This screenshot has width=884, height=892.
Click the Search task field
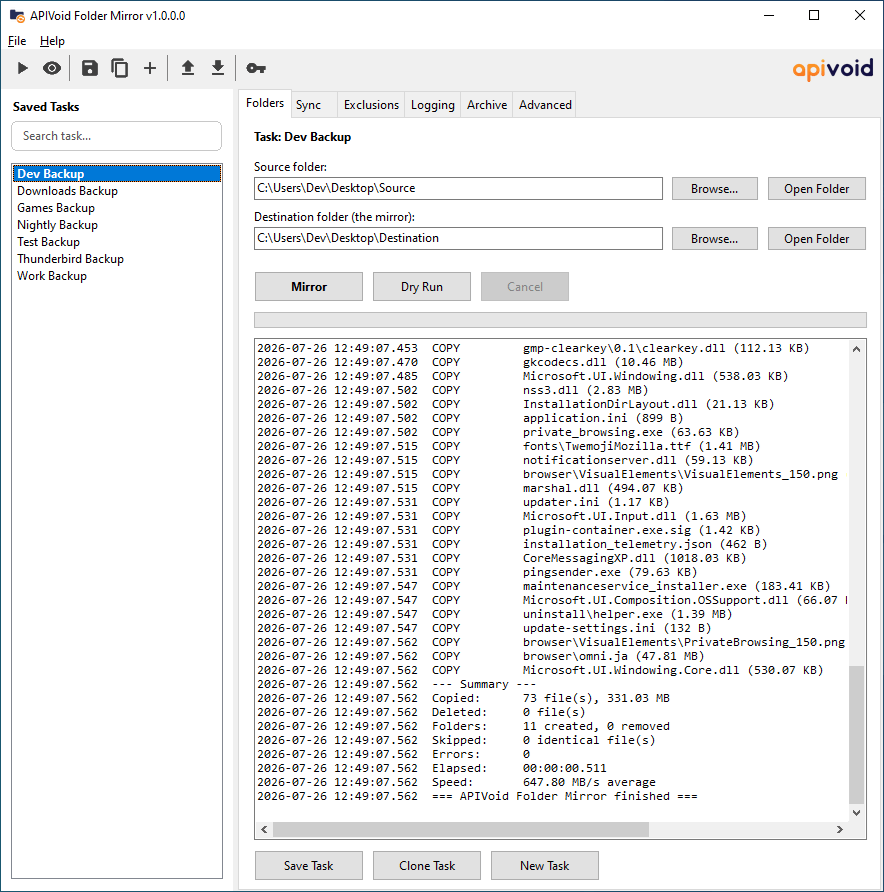tap(117, 136)
